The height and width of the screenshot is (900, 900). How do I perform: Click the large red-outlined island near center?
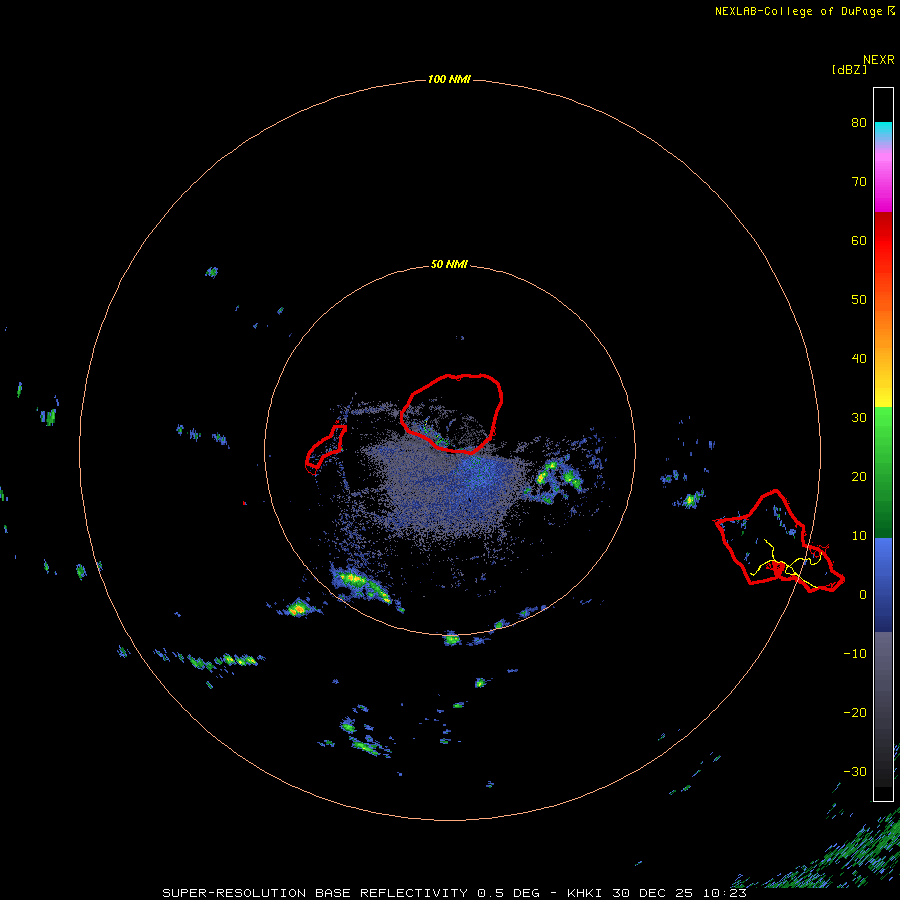point(452,413)
